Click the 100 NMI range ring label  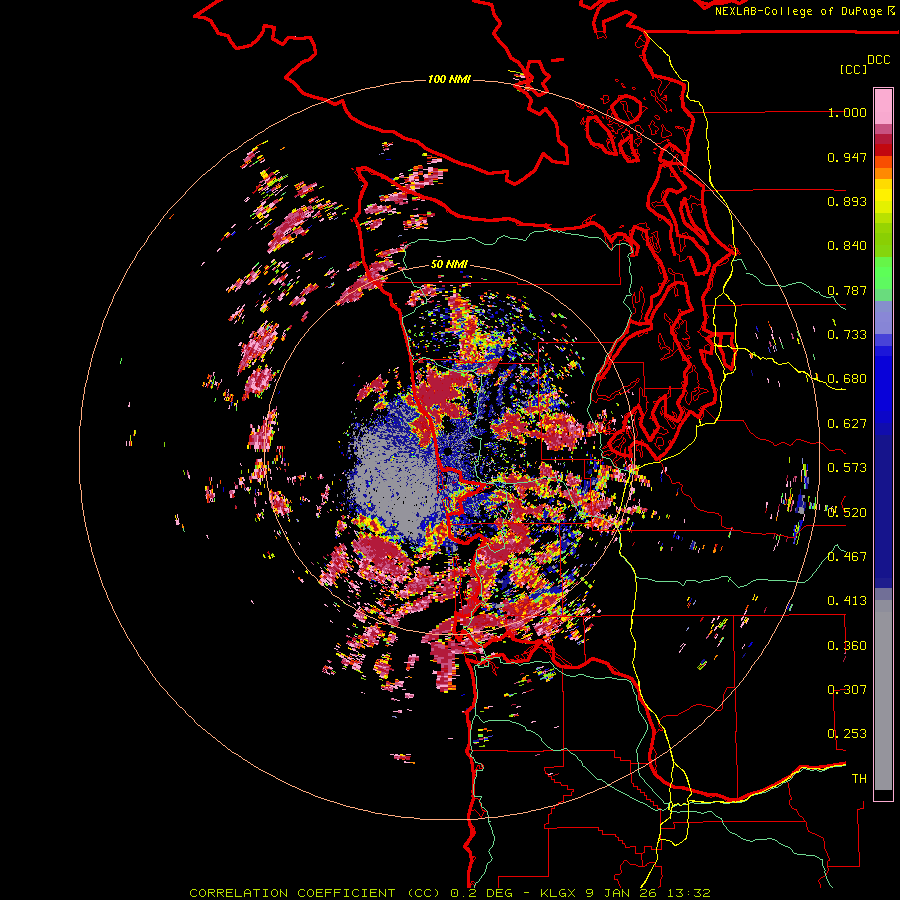click(x=449, y=79)
